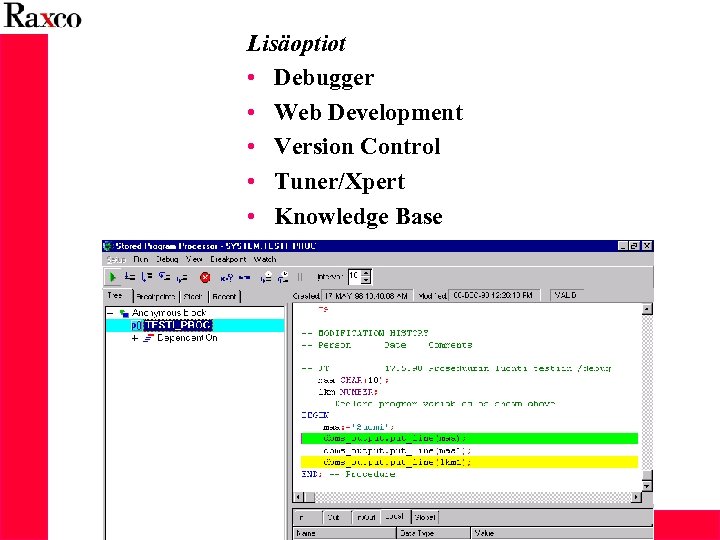Open the Watch menu
The height and width of the screenshot is (540, 720).
[x=265, y=259]
